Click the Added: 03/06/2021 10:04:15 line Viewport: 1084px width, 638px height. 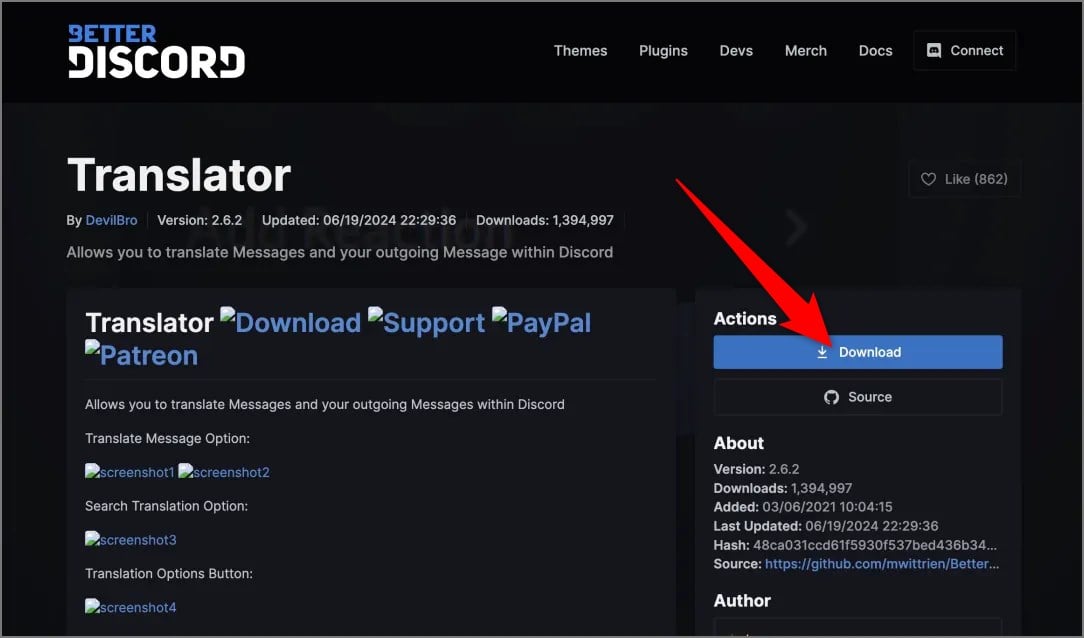pos(803,507)
